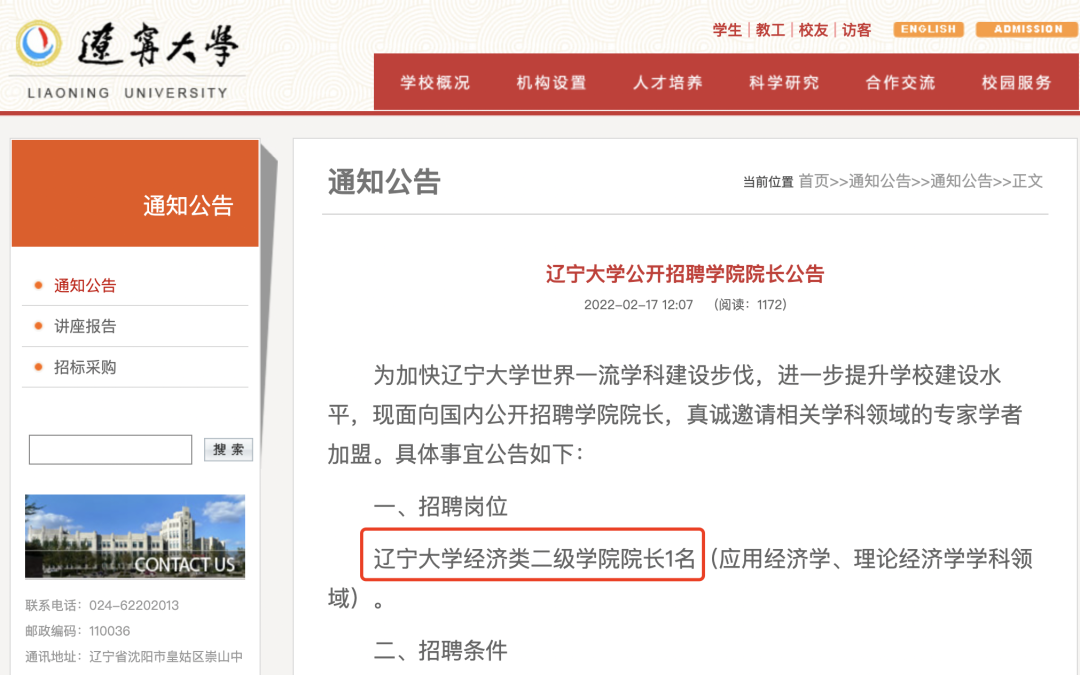Screen dimensions: 1080x675
Task: Open the 访客 link in top bar
Action: [x=856, y=30]
